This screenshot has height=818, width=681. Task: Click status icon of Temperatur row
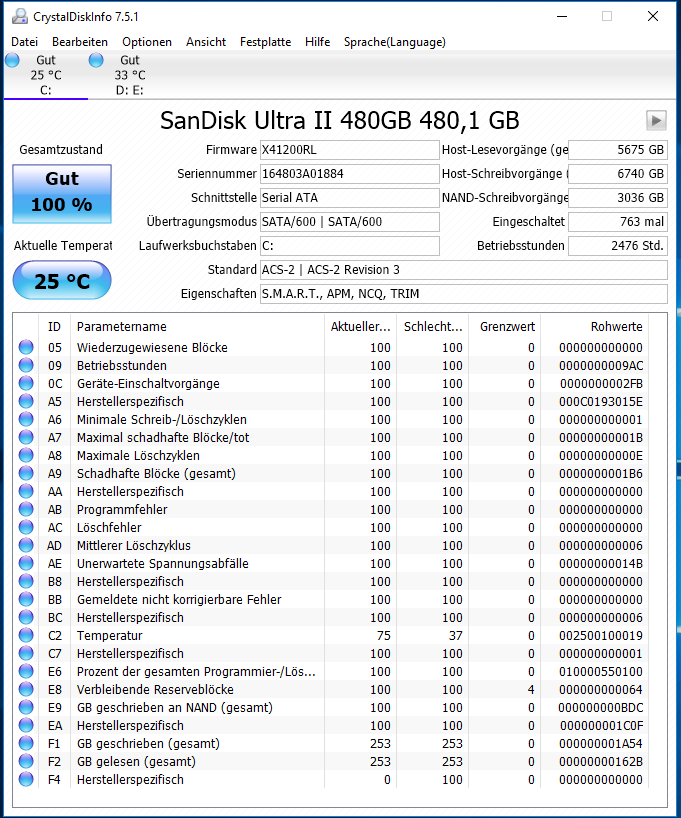point(26,635)
